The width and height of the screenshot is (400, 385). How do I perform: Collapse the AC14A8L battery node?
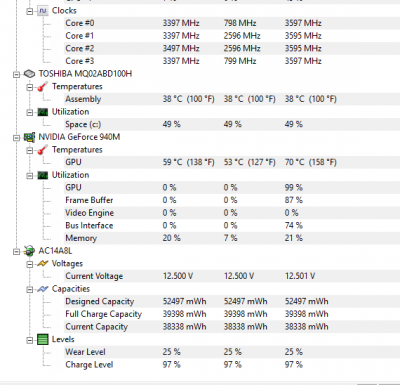(16, 252)
